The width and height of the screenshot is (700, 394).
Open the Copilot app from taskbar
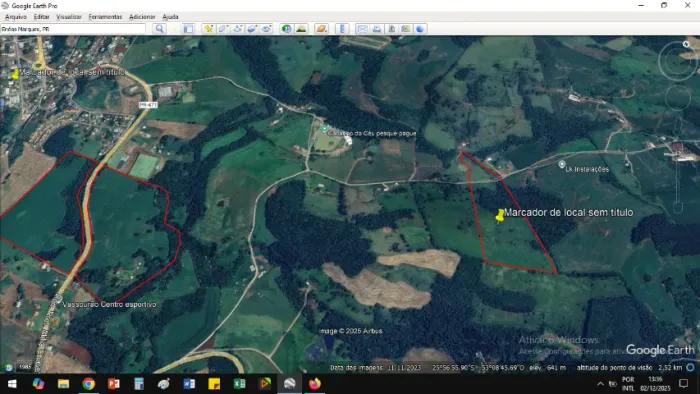pyautogui.click(x=38, y=384)
